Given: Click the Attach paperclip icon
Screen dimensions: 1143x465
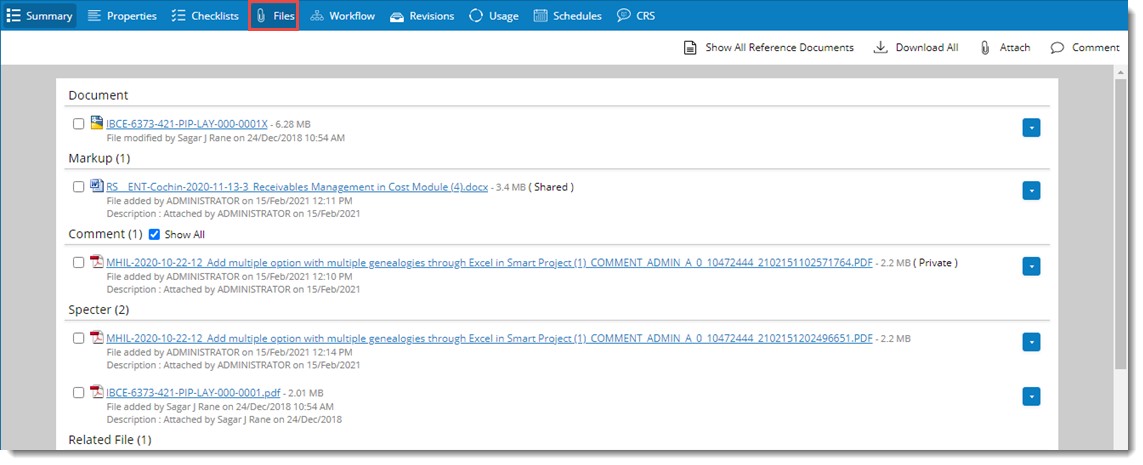Looking at the screenshot, I should click(985, 48).
